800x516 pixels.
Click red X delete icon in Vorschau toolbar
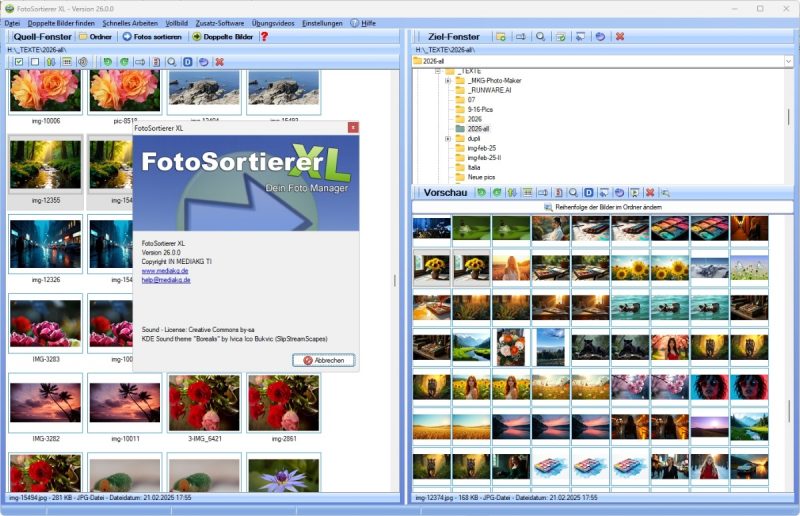[650, 192]
